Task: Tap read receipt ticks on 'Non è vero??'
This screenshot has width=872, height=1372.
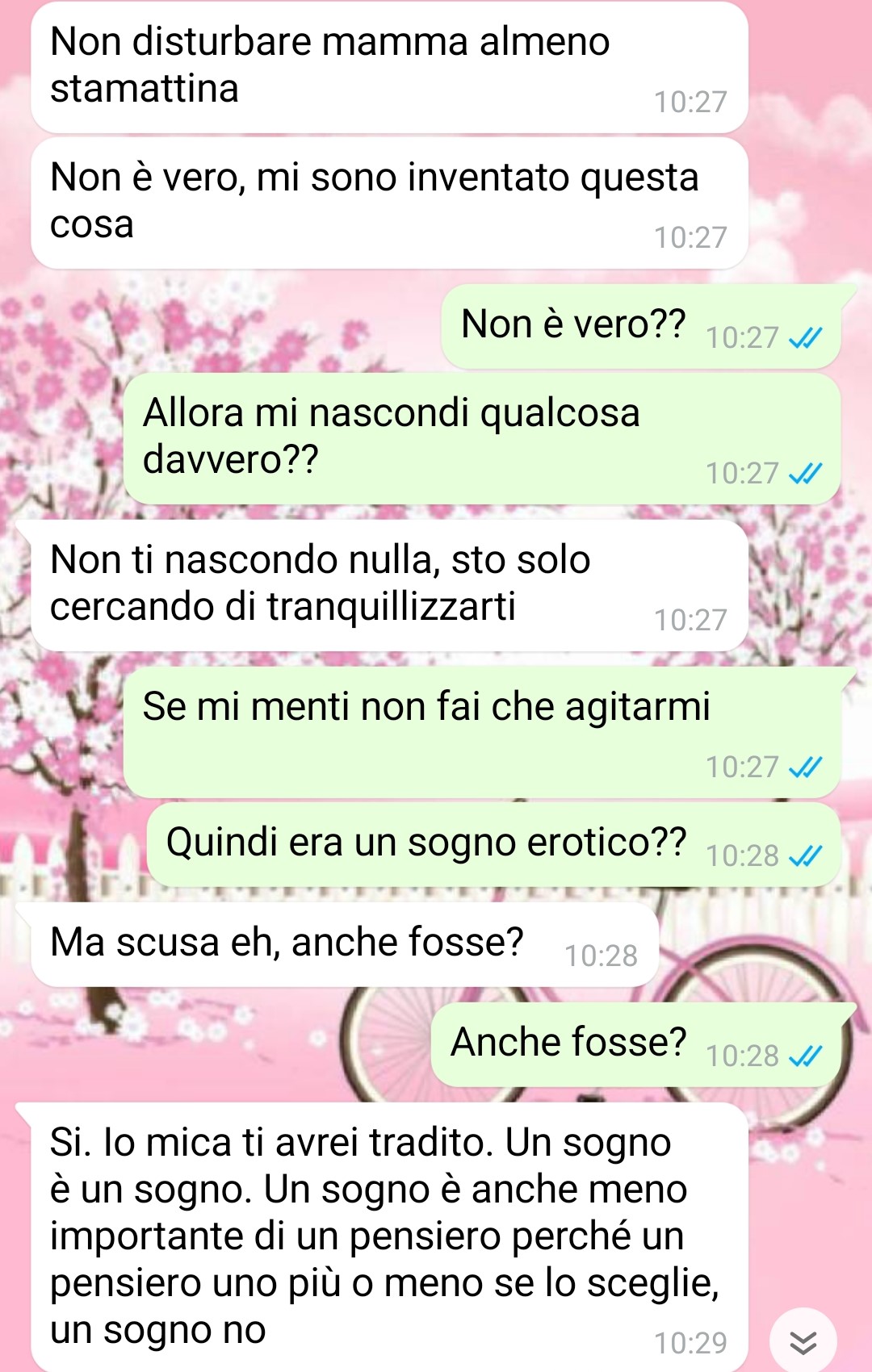Action: pos(805,337)
